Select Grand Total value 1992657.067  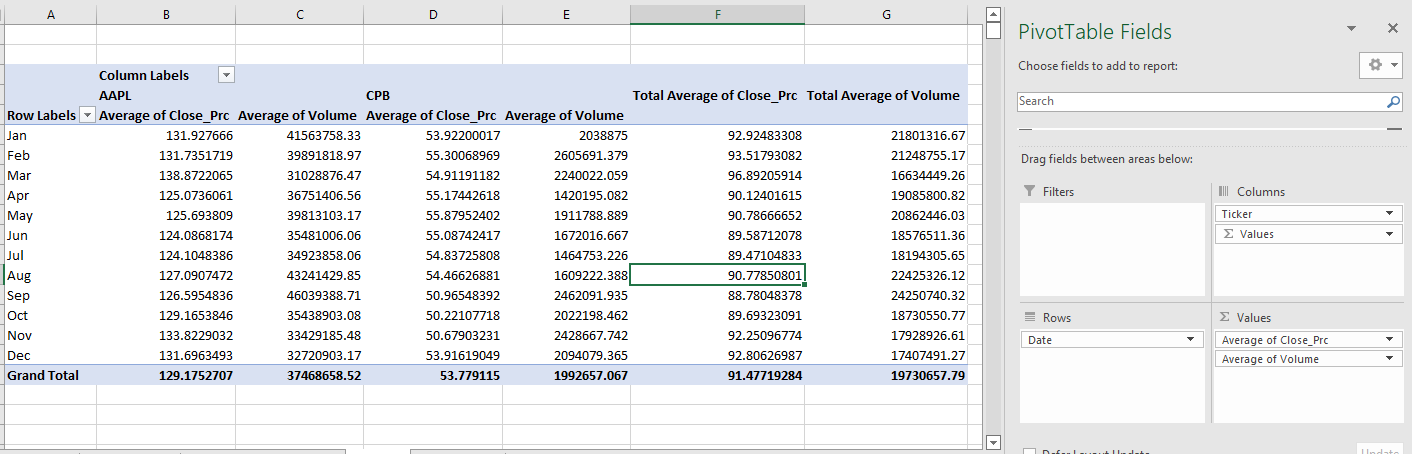[566, 375]
